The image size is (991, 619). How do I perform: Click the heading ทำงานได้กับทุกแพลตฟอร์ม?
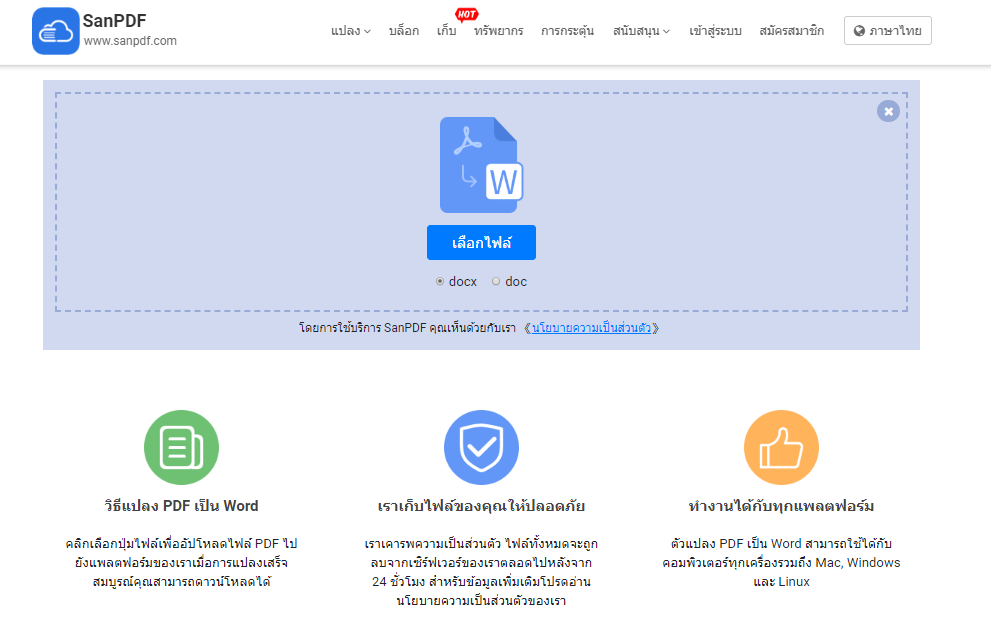(x=781, y=506)
